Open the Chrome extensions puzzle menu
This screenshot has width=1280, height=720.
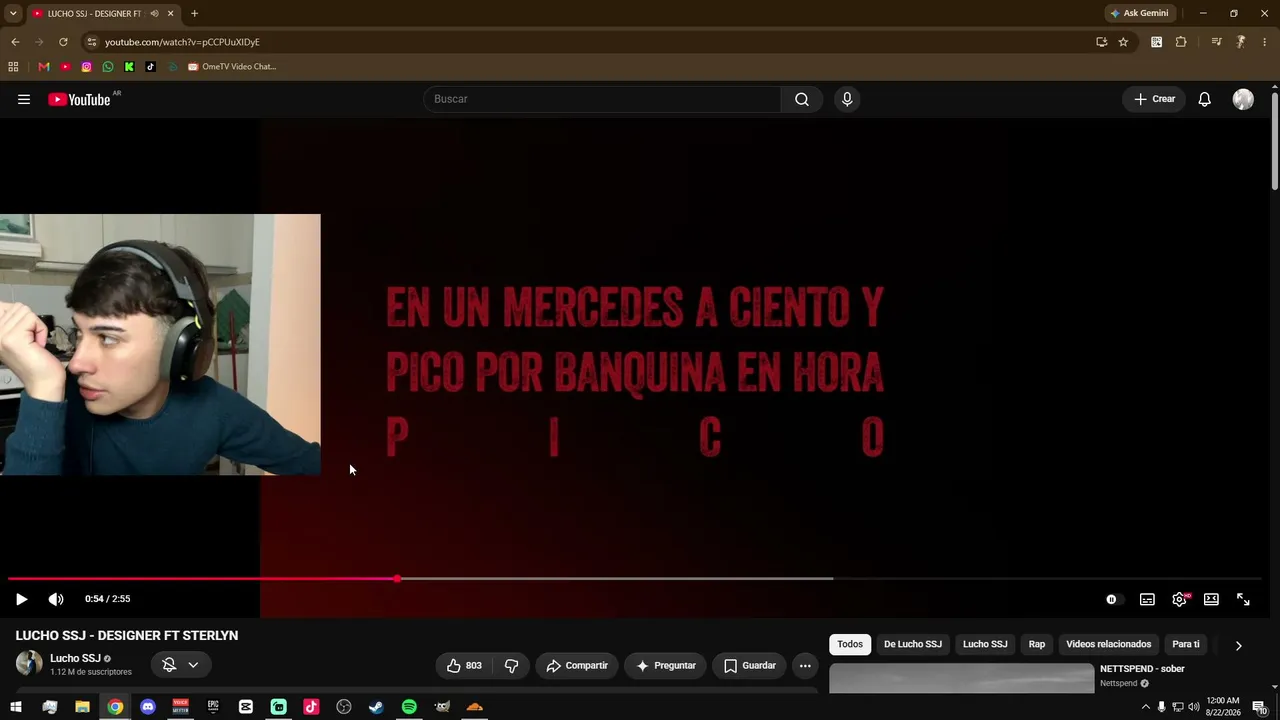[x=1181, y=42]
